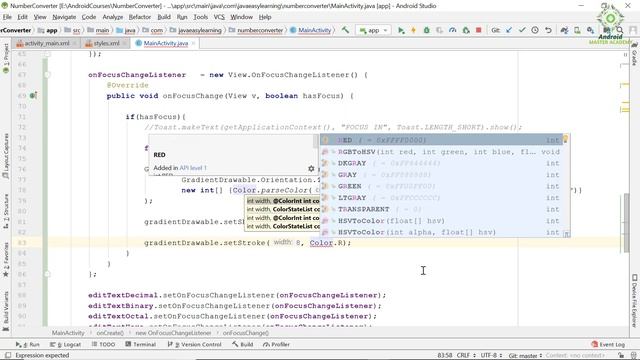The image size is (640, 360).
Task: Click override gutter icon beside onFocusChange
Action: click(x=33, y=96)
